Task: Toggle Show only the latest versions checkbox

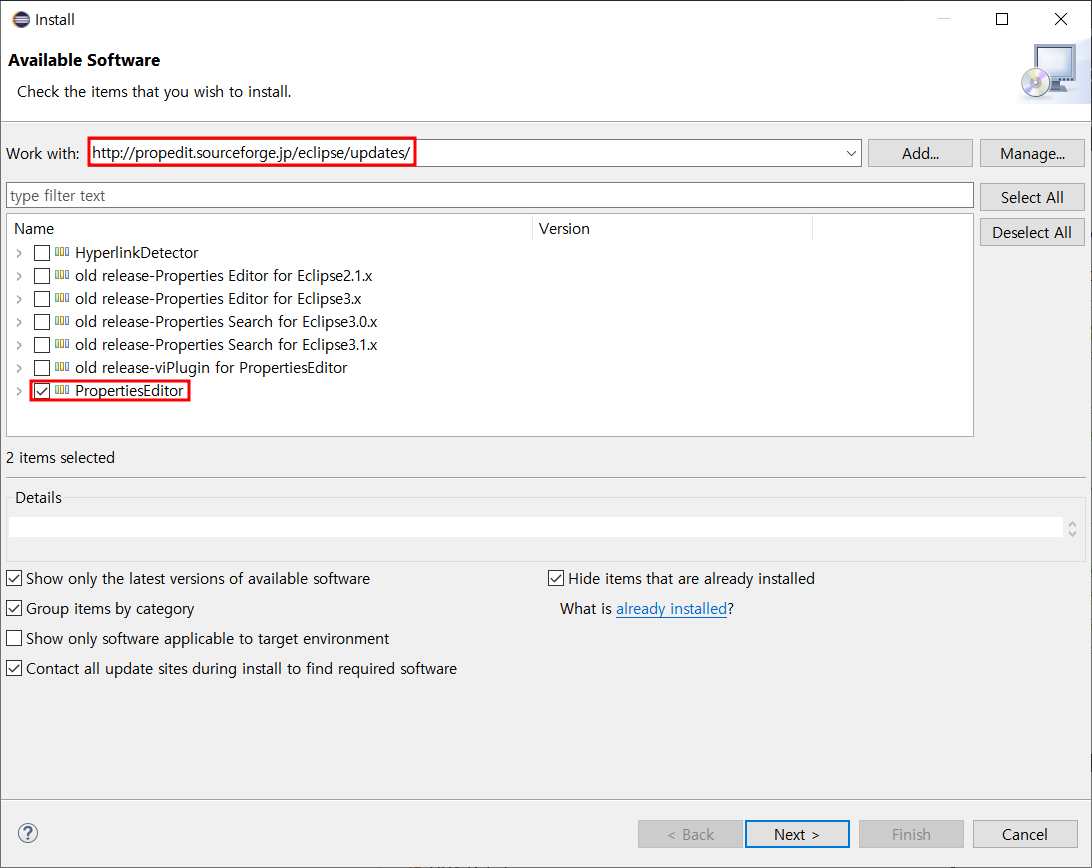Action: point(14,578)
